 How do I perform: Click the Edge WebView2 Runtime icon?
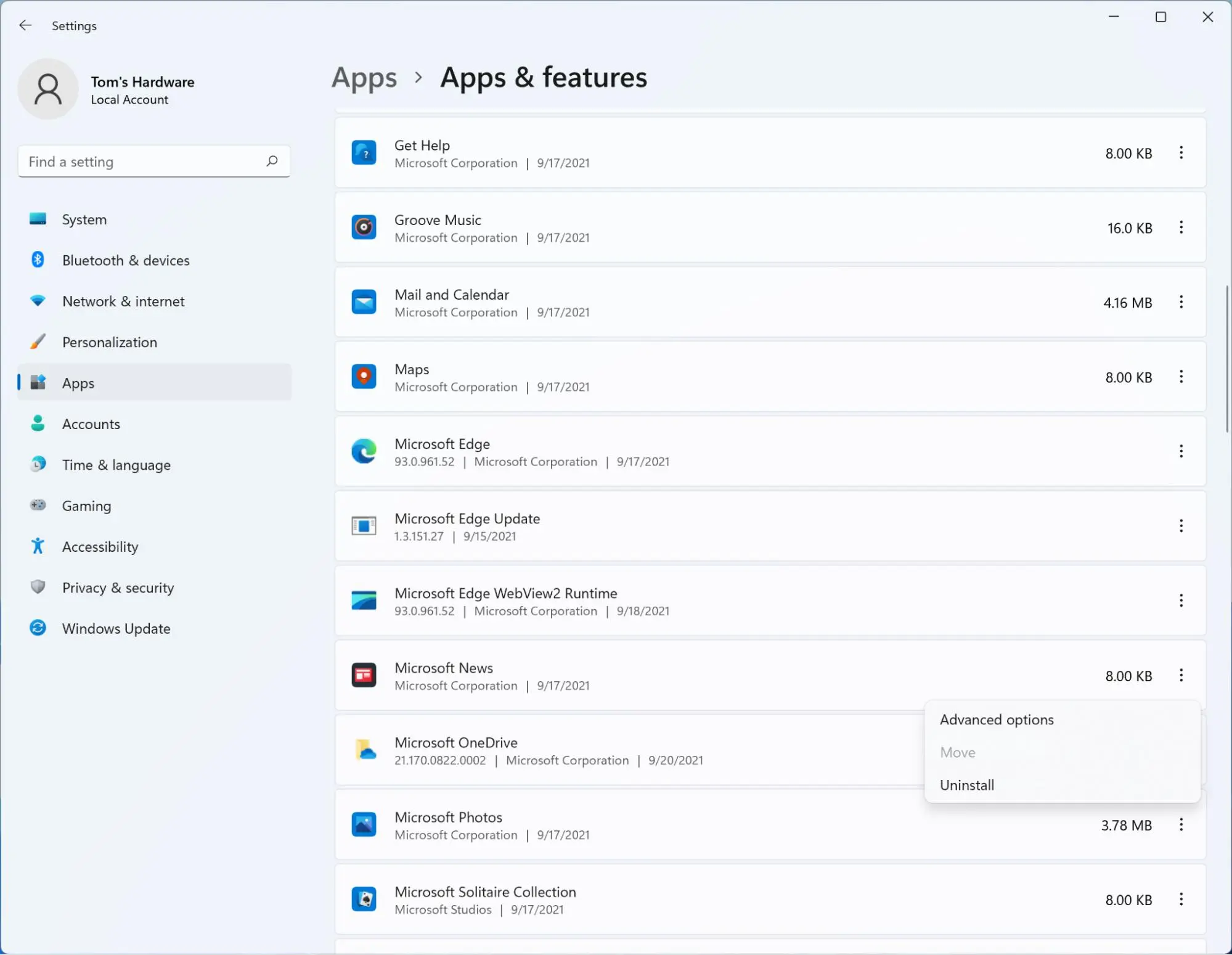pos(364,600)
